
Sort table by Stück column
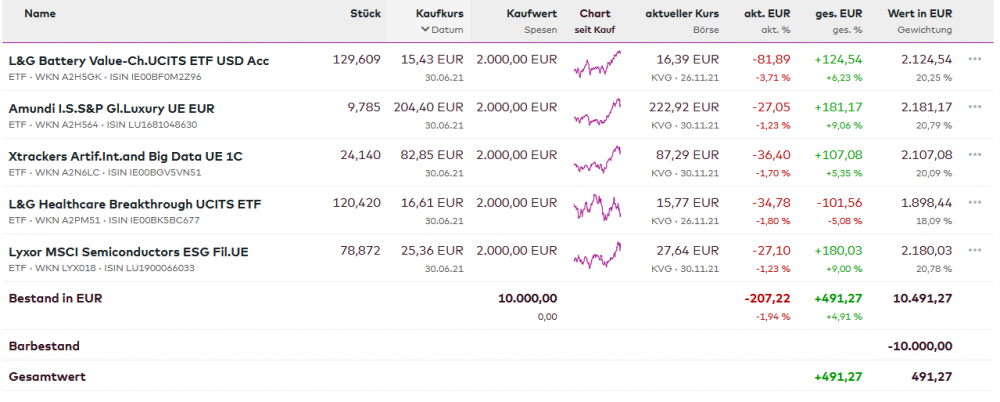tap(365, 14)
